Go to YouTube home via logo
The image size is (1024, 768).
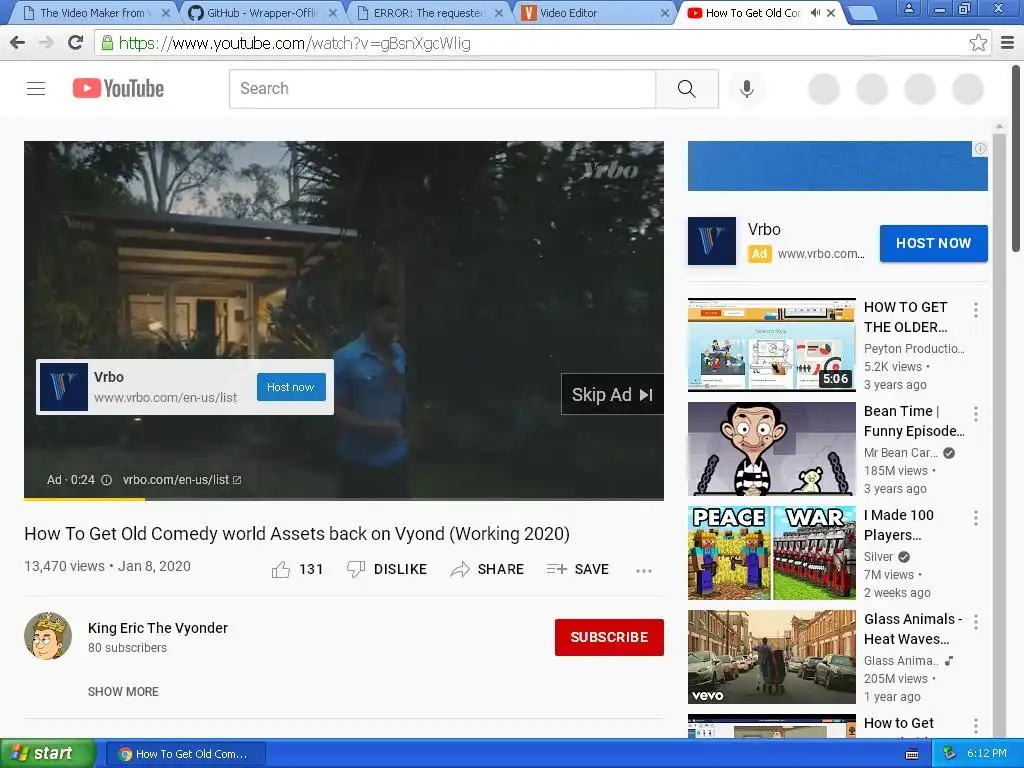118,88
